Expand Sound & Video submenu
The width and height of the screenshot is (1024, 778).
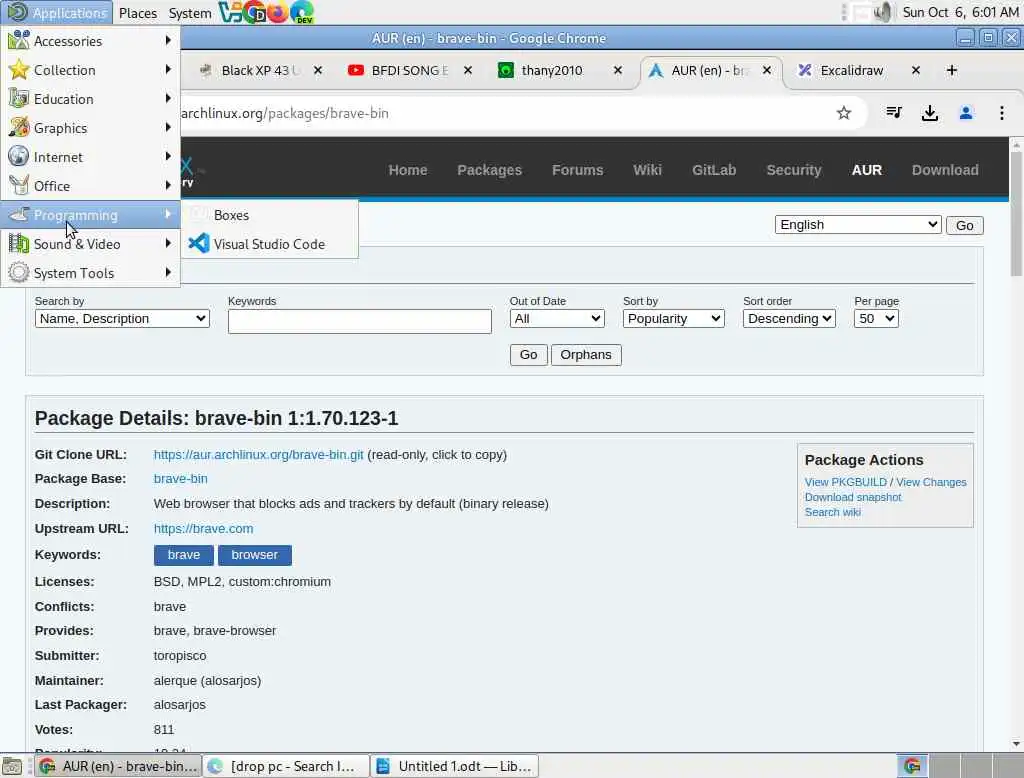pyautogui.click(x=90, y=244)
